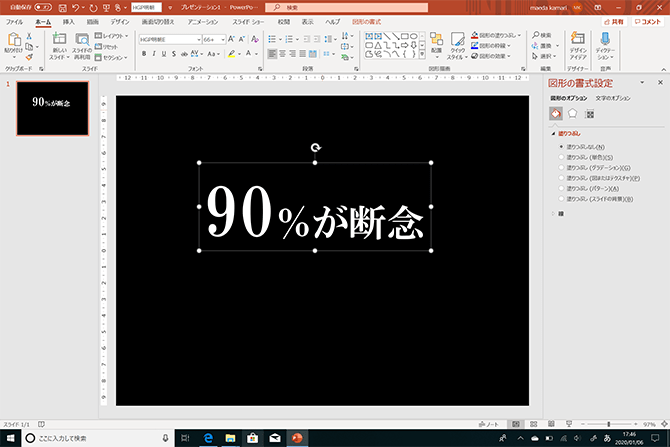Open the Shape Outline (図形の枠線) dropdown
The width and height of the screenshot is (670, 447).
click(x=491, y=45)
